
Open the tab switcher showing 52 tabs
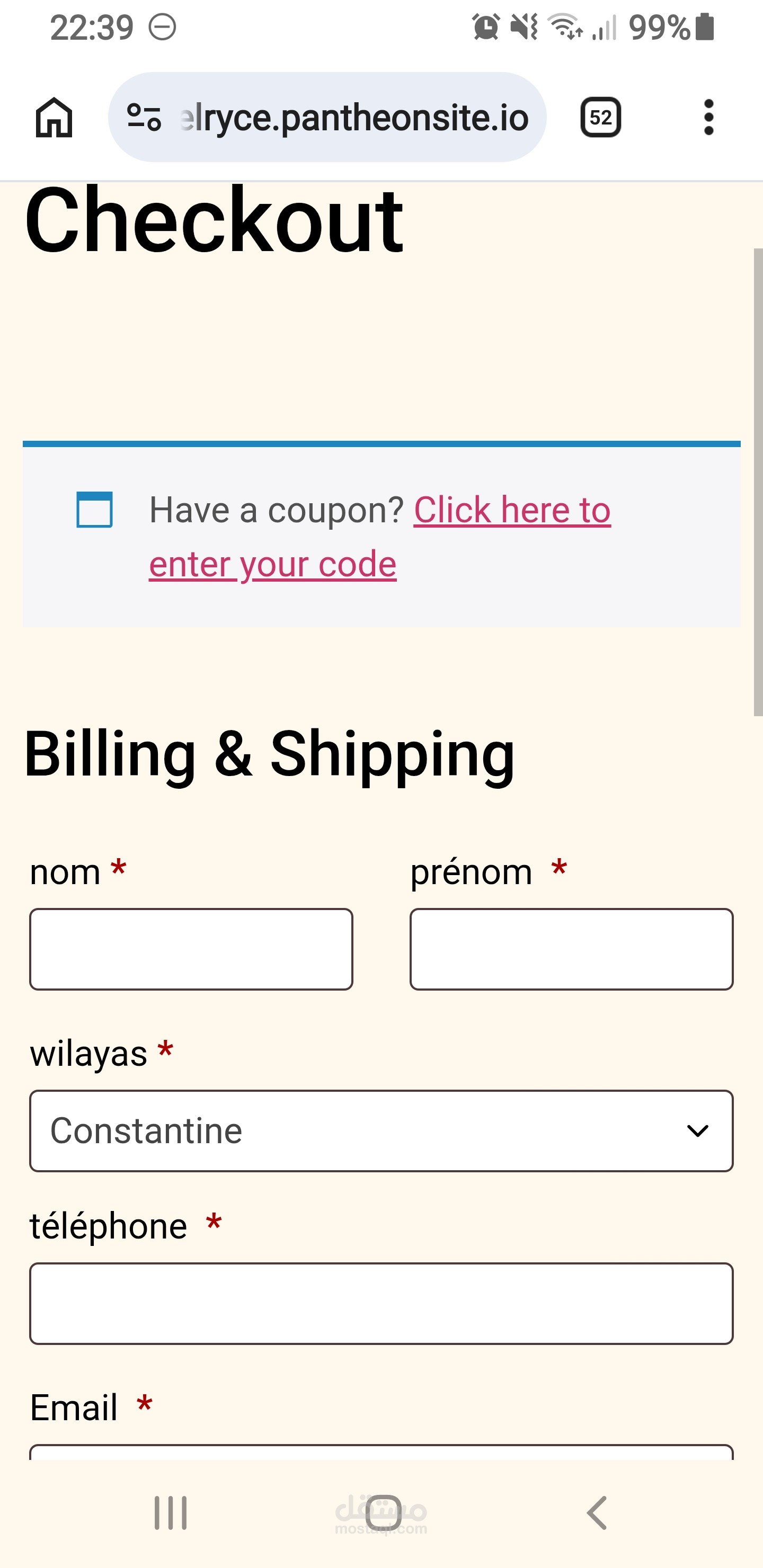(x=600, y=117)
